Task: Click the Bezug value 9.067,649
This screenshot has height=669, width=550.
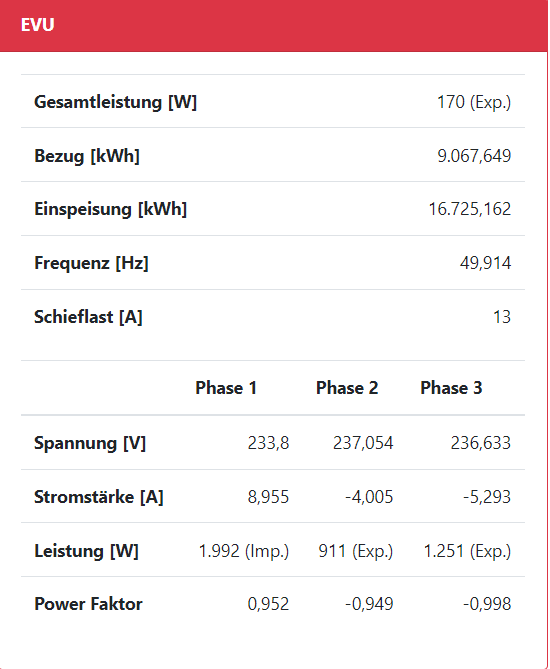Action: pyautogui.click(x=474, y=156)
